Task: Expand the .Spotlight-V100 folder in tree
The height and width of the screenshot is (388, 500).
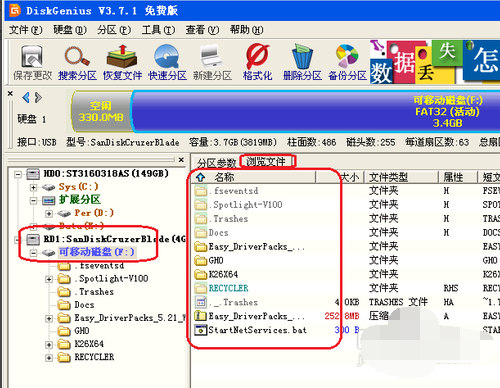Action: pos(49,279)
